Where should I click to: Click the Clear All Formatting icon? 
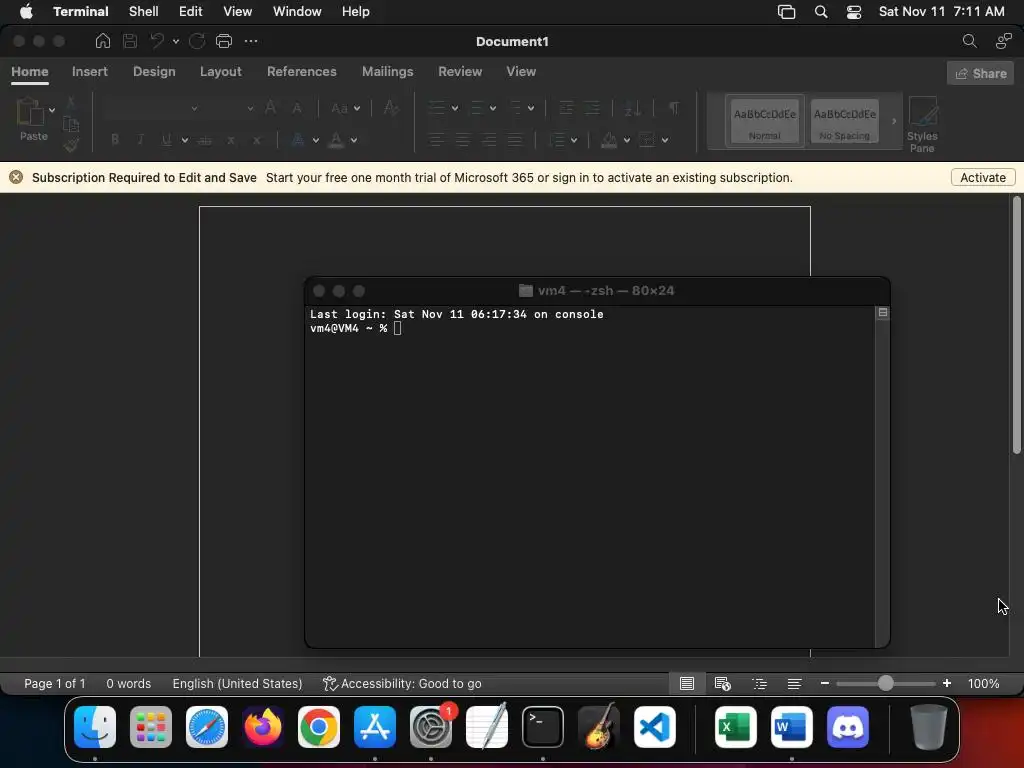pos(391,108)
